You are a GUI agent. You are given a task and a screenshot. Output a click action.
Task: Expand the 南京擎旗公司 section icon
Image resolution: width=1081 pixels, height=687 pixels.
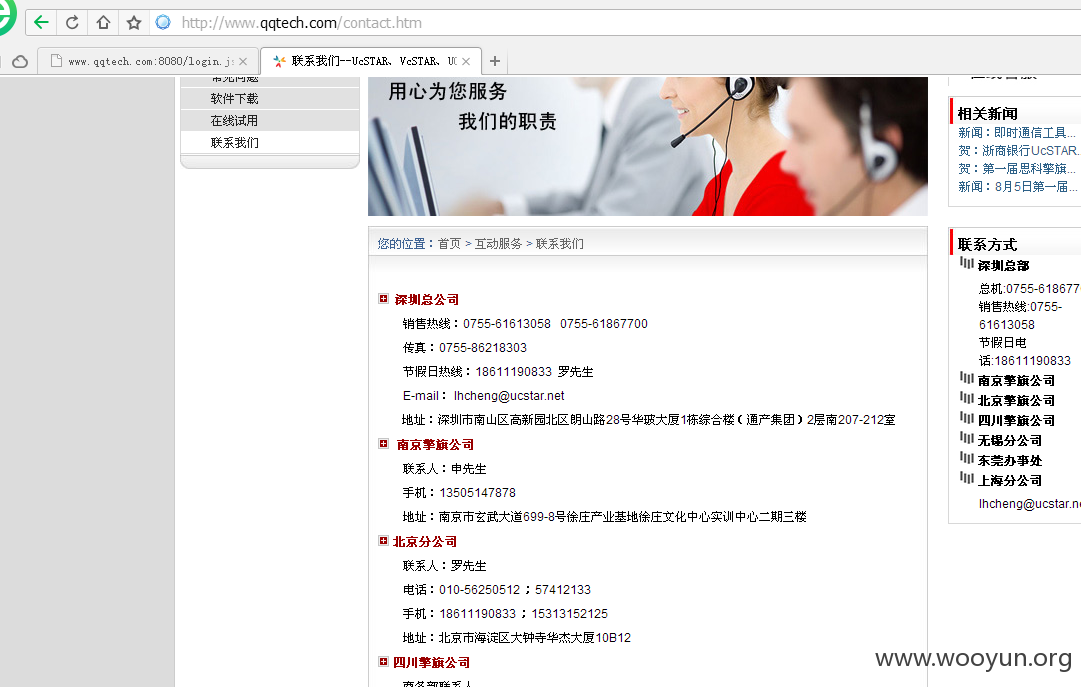(x=383, y=444)
